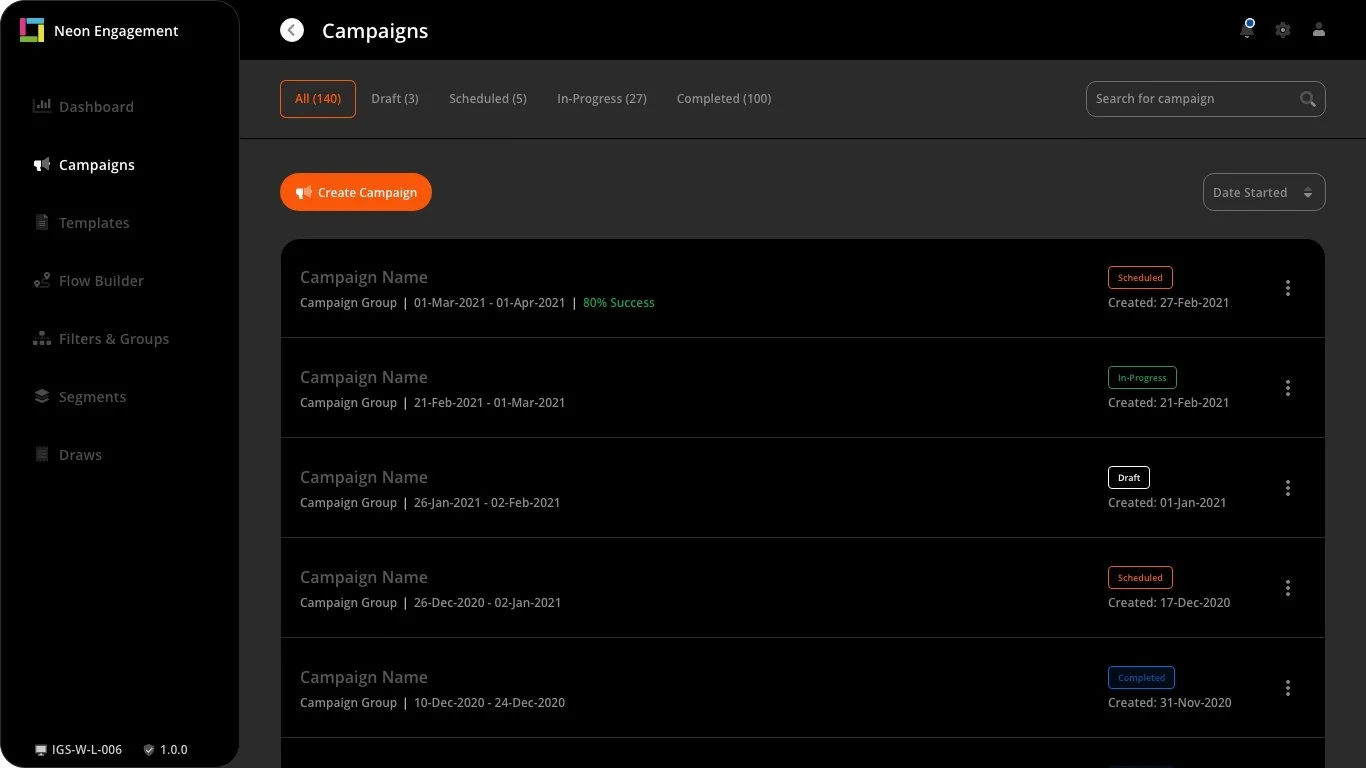Open Flow Builder from the sidebar
1366x768 pixels.
[101, 281]
